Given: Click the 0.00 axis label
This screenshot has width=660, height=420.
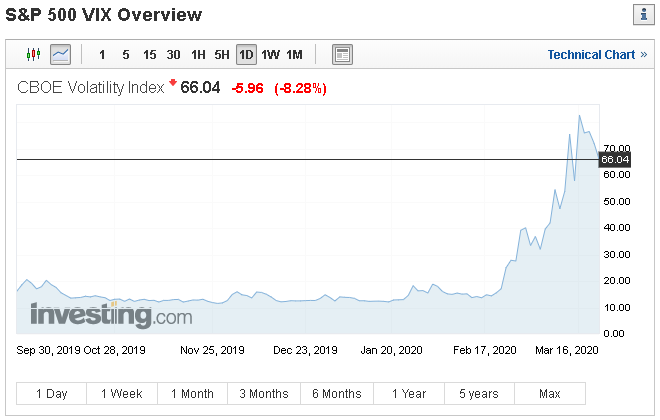Looking at the screenshot, I should pos(614,334).
